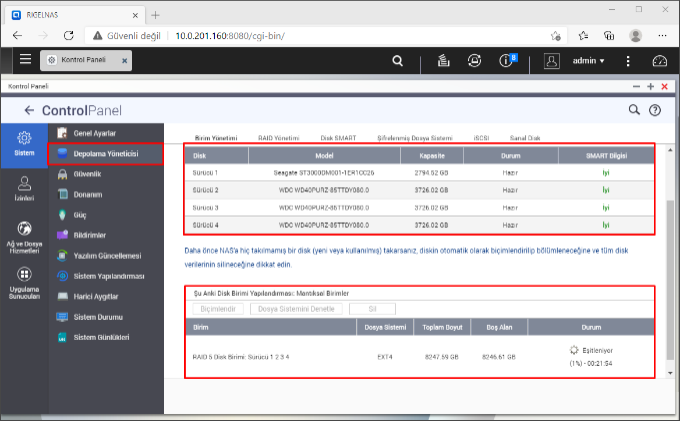
Task: Open Donanım settings
Action: pyautogui.click(x=106, y=195)
